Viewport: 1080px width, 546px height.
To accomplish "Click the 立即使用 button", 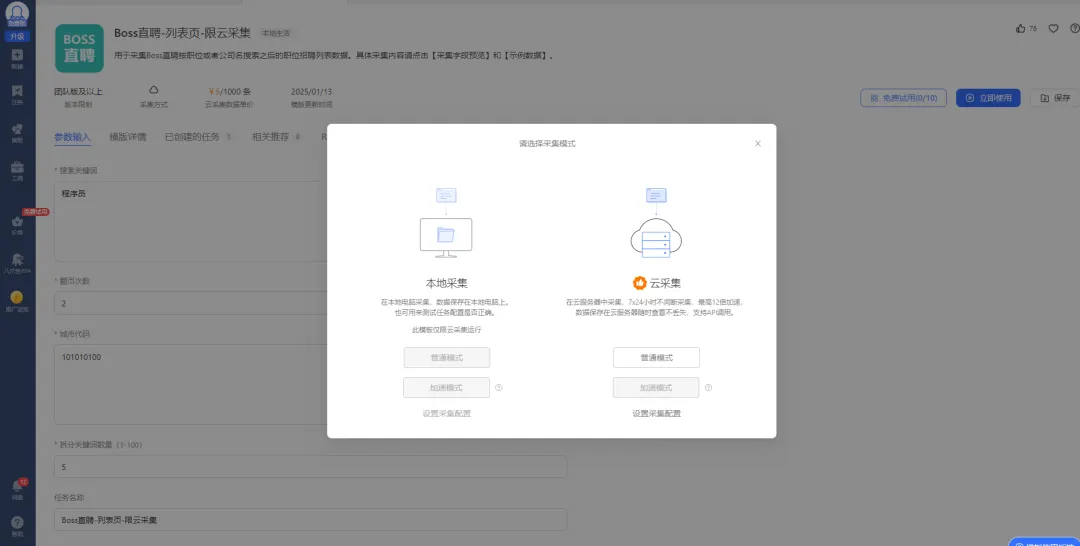I will (x=989, y=98).
